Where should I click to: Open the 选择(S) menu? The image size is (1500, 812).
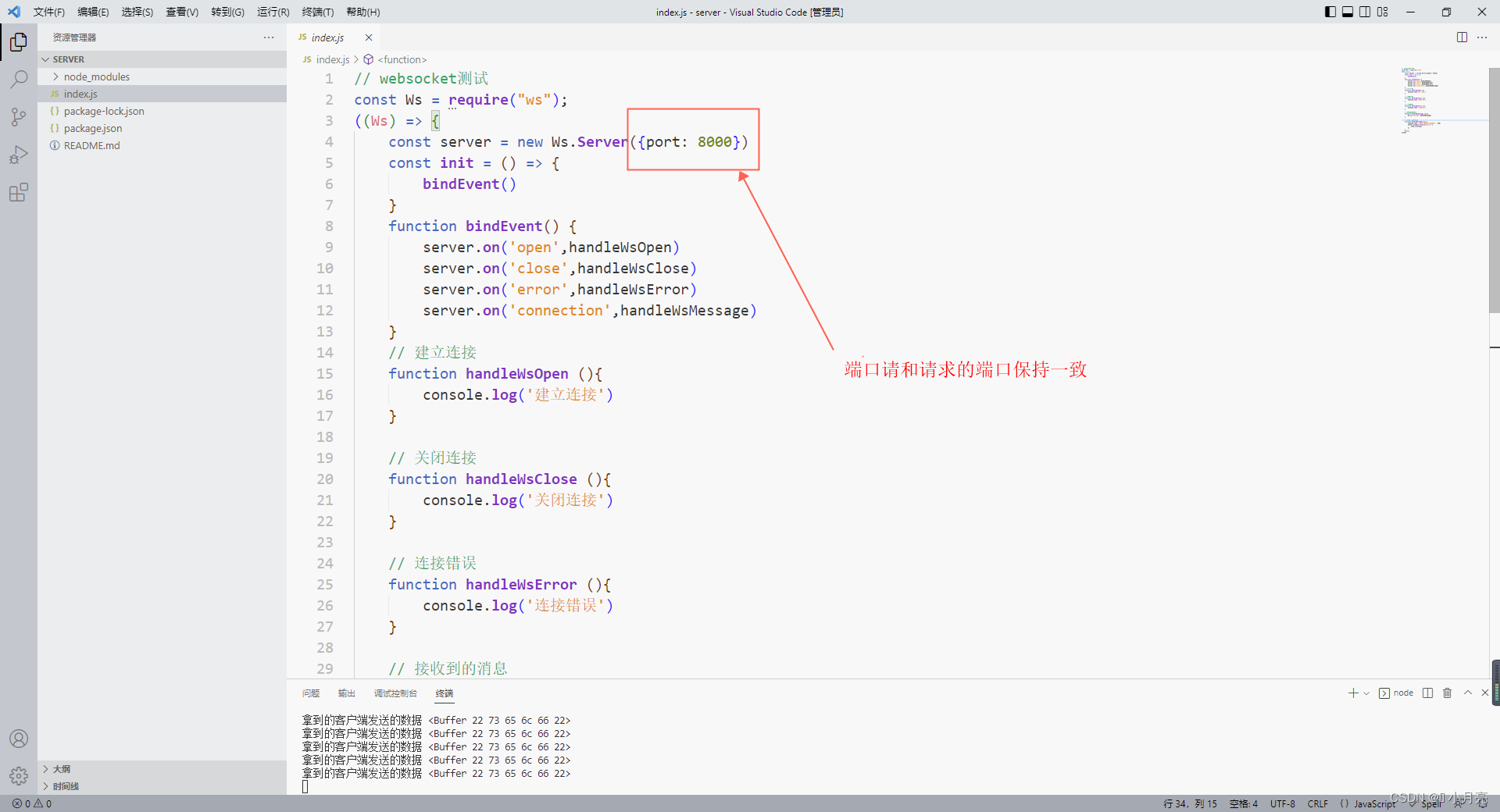tap(137, 12)
